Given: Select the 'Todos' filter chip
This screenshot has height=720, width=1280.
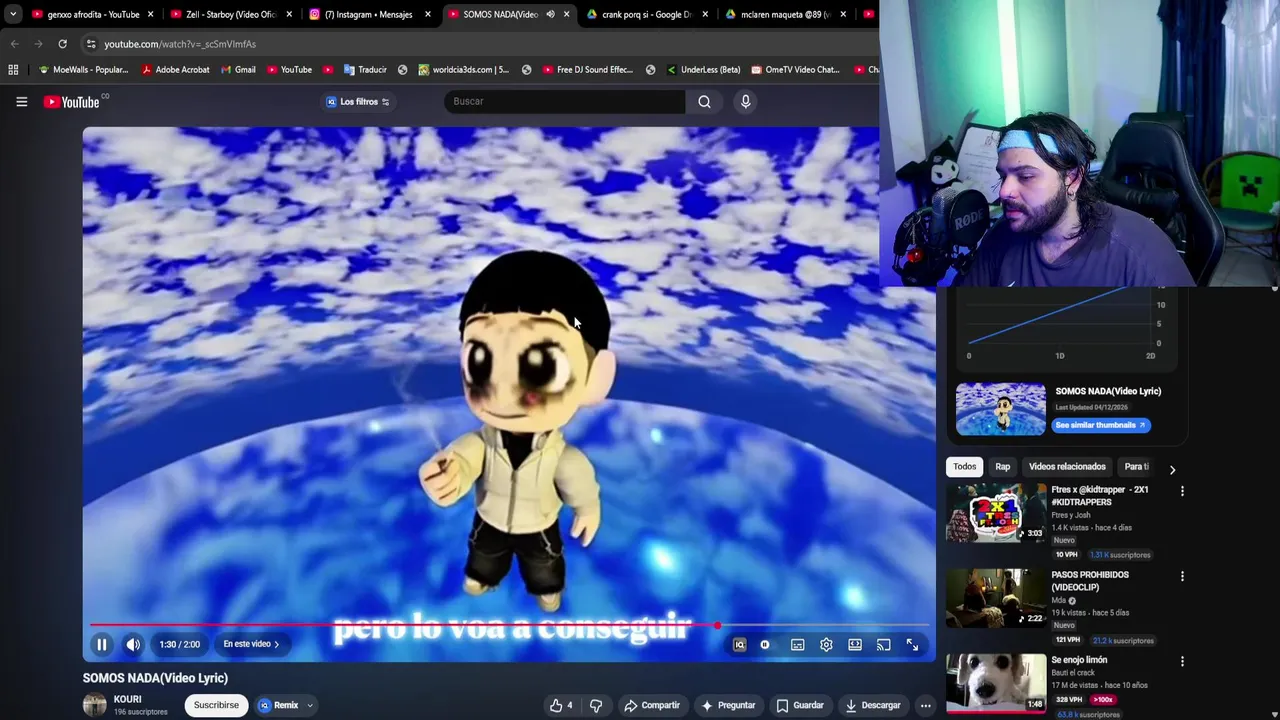Looking at the screenshot, I should tap(964, 467).
